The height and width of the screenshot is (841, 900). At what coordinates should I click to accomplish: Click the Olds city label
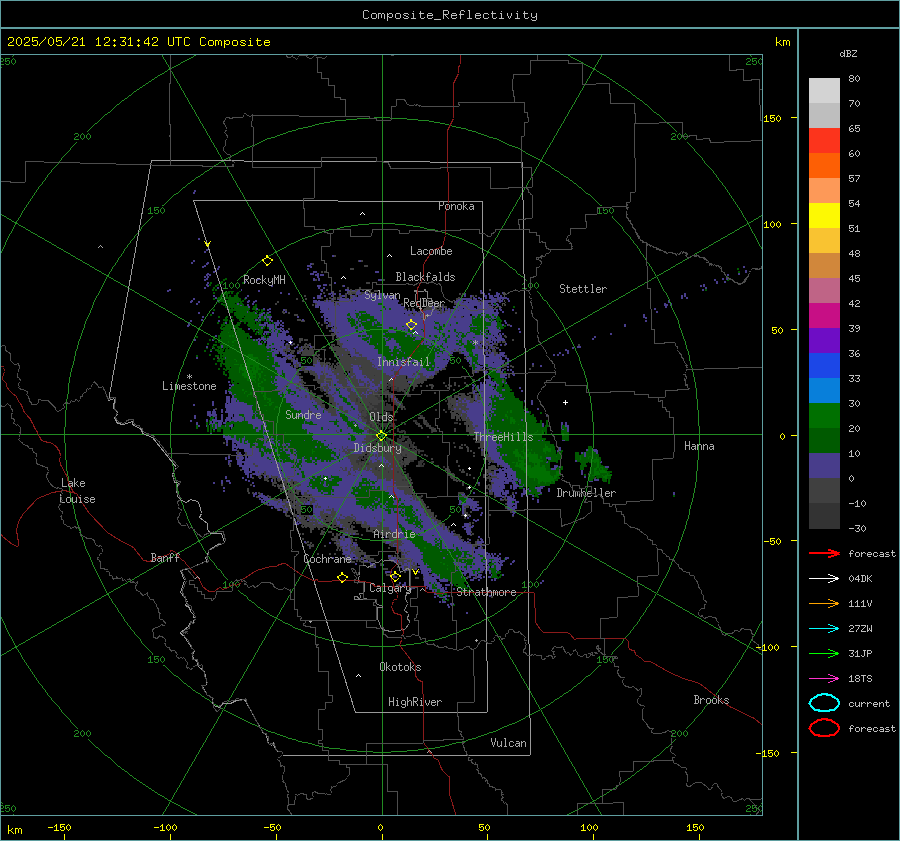click(x=381, y=417)
